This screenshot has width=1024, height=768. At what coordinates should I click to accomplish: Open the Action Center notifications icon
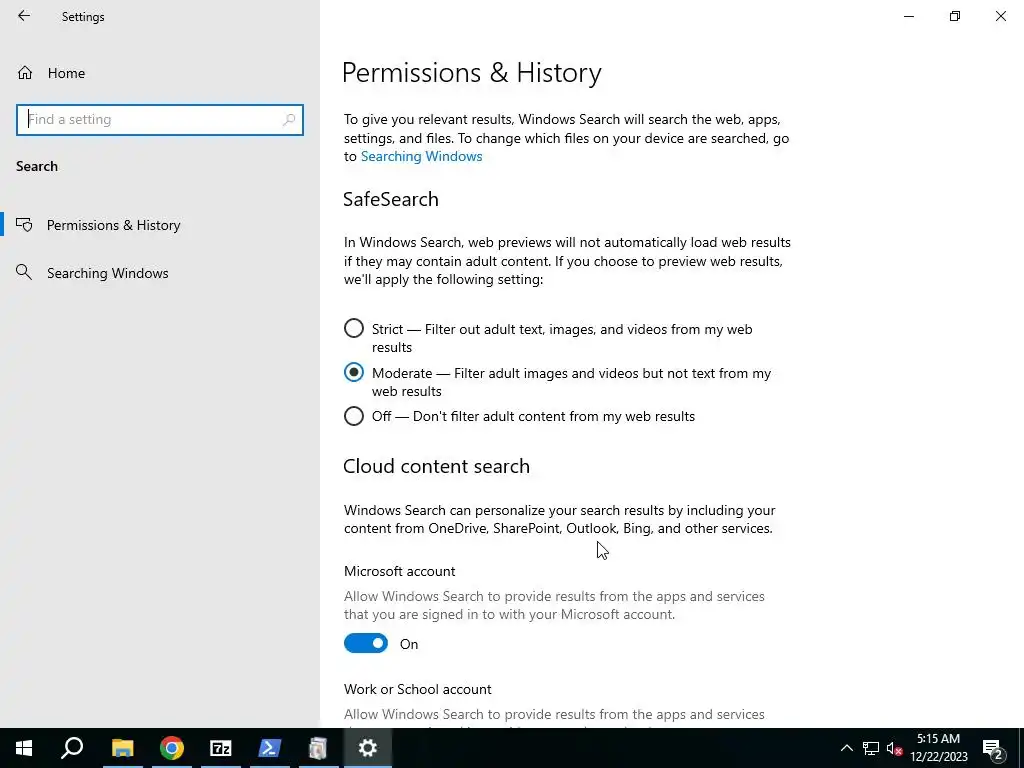coord(993,748)
